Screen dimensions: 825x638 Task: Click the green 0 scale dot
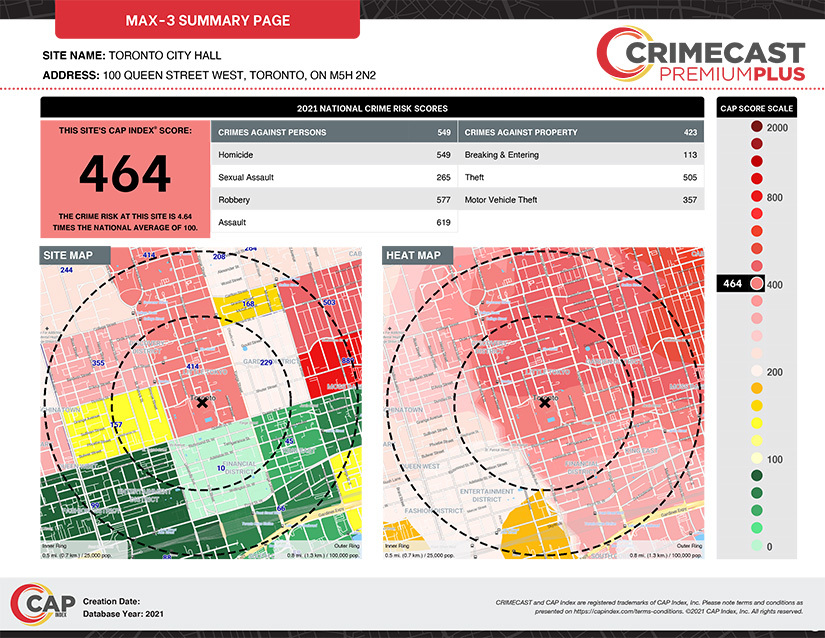[x=757, y=546]
